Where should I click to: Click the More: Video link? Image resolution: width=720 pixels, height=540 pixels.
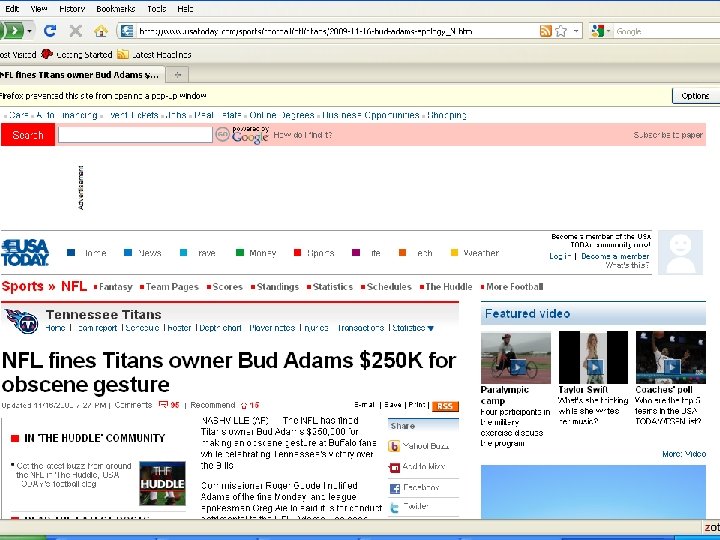tap(684, 454)
